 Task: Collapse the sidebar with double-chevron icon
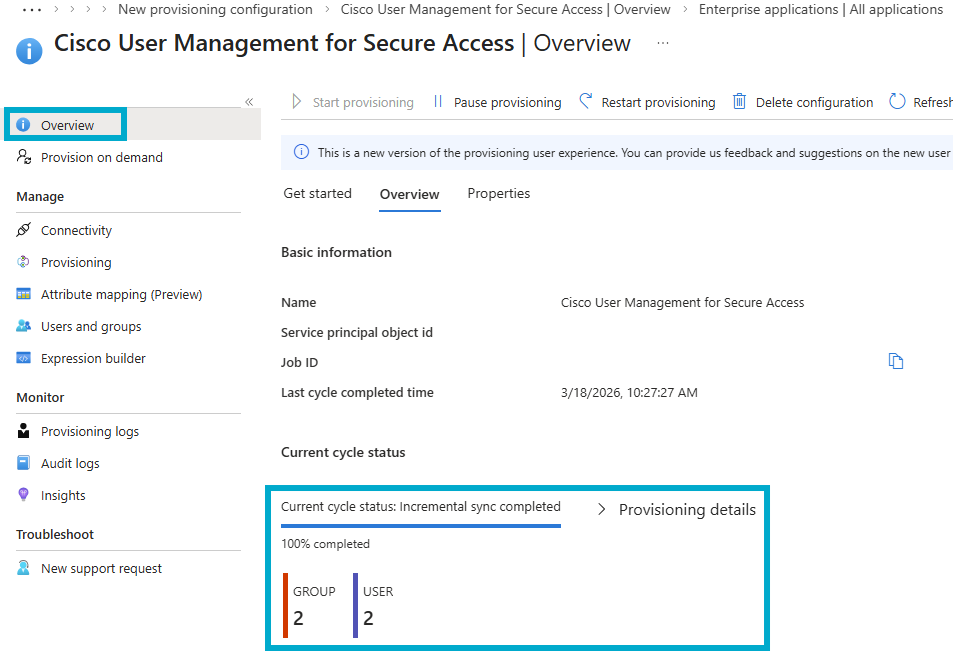pyautogui.click(x=249, y=102)
